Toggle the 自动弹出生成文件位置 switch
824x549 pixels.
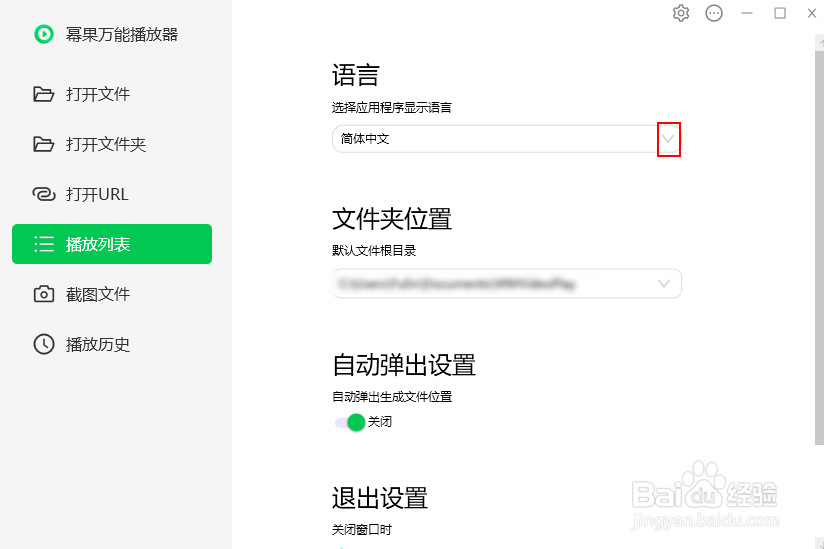pyautogui.click(x=350, y=422)
